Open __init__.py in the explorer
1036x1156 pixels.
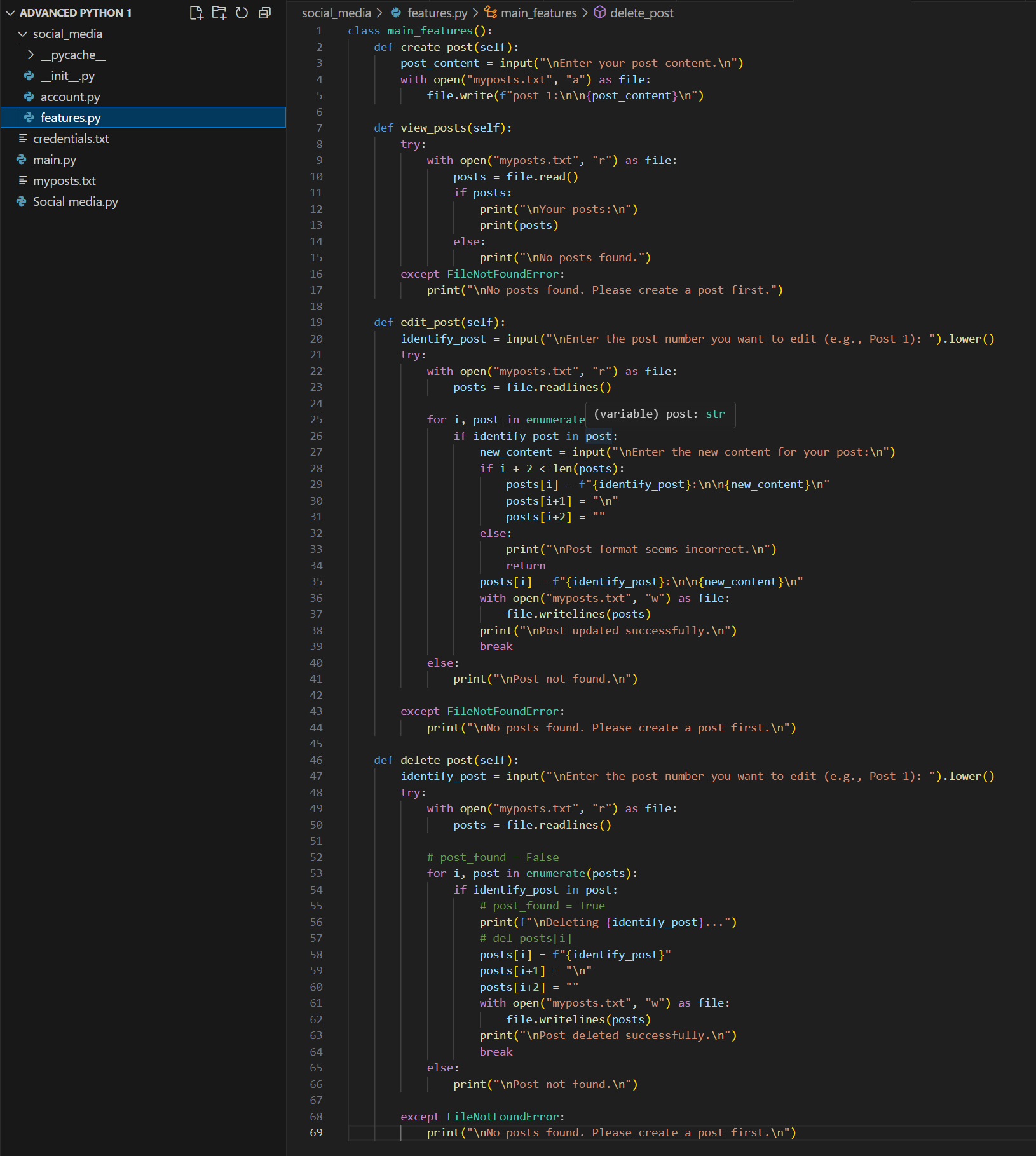(x=67, y=76)
